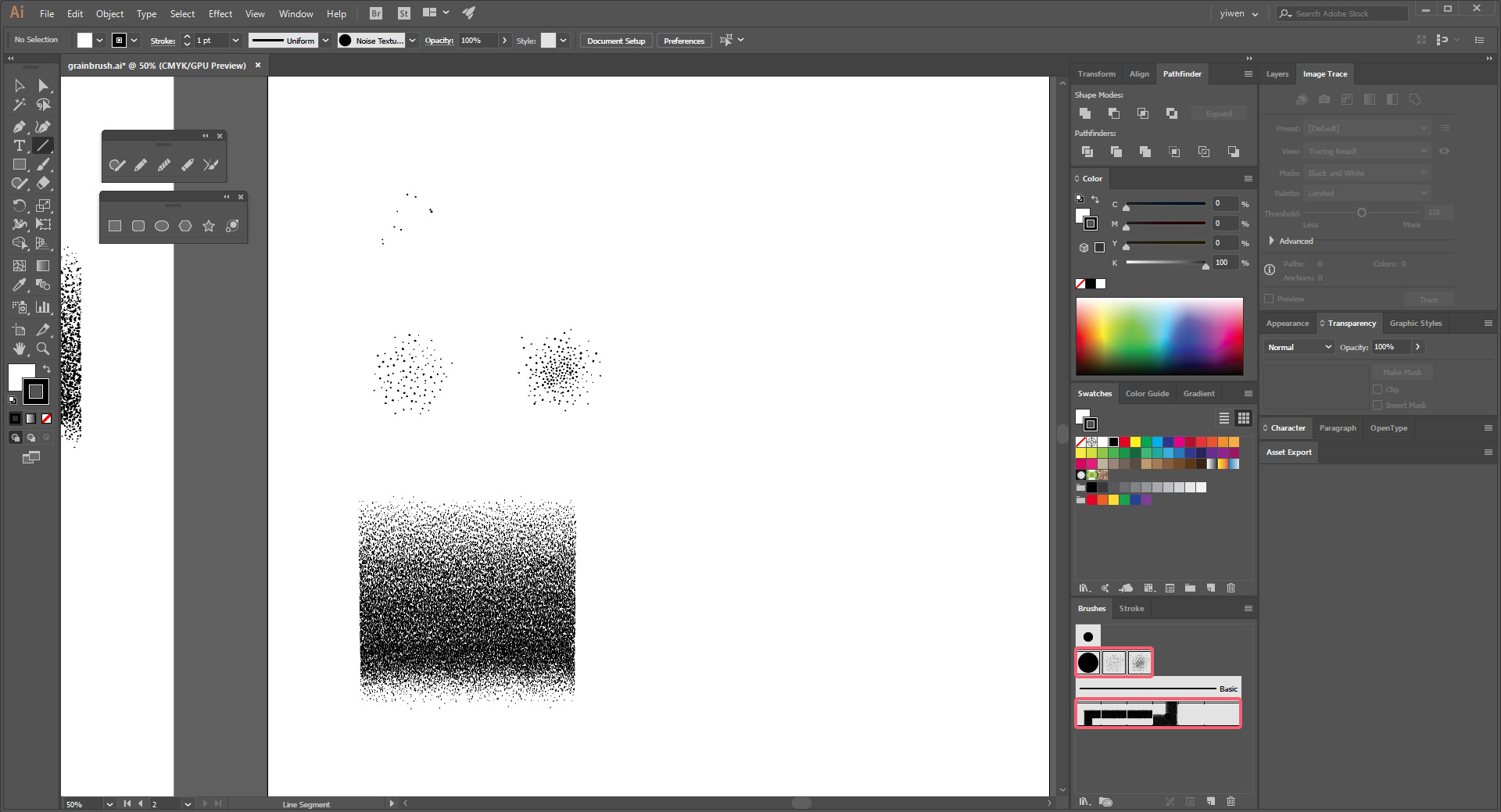The height and width of the screenshot is (812, 1501).
Task: Select the Rectangle tool in toolbar
Action: tap(20, 165)
